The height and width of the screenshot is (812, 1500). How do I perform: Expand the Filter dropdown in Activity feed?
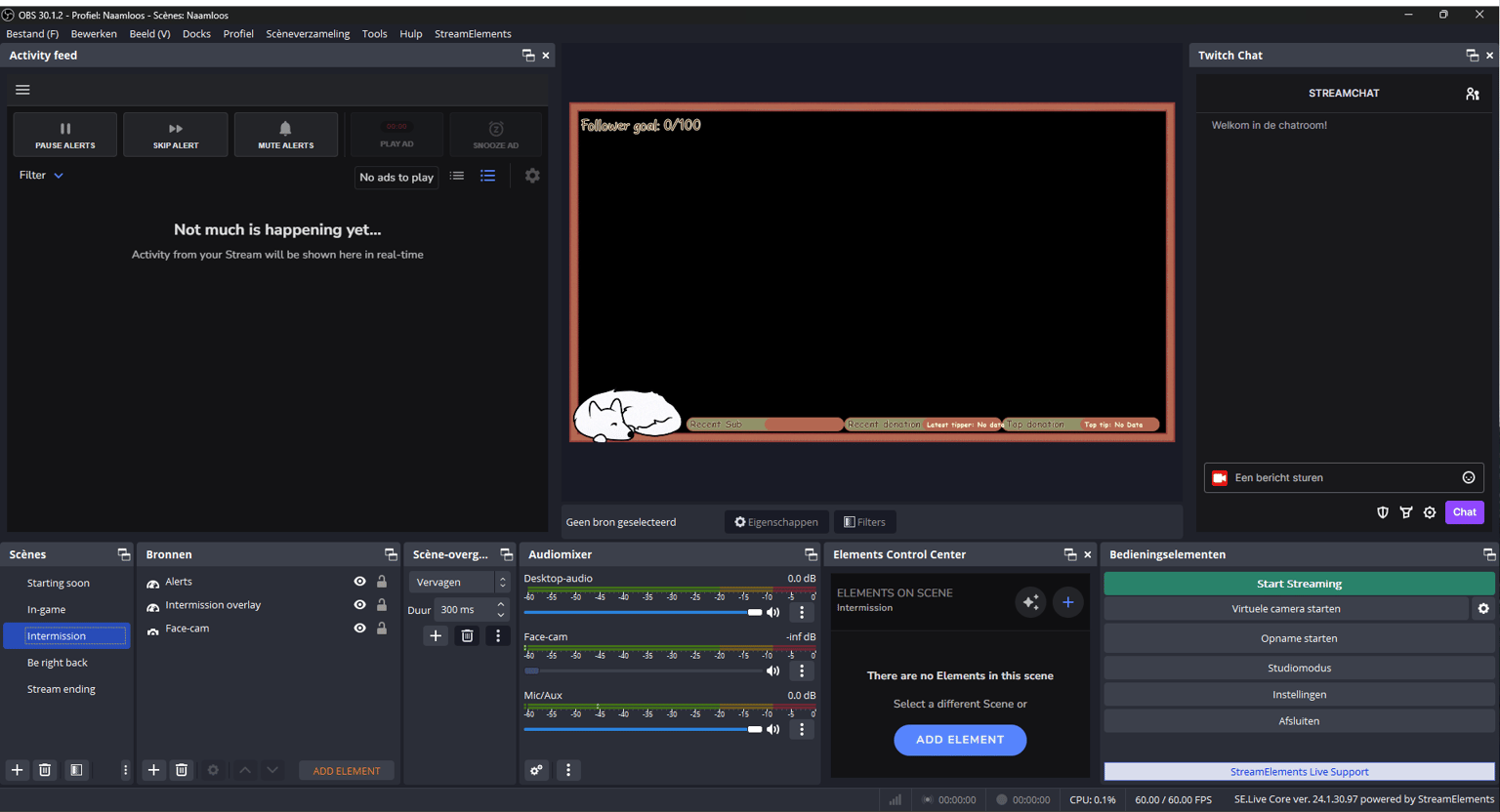point(41,176)
